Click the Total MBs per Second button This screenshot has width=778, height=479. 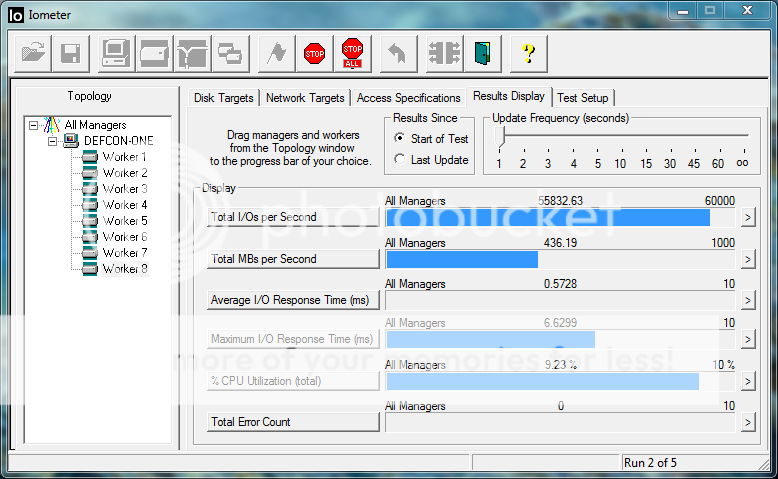pos(293,259)
